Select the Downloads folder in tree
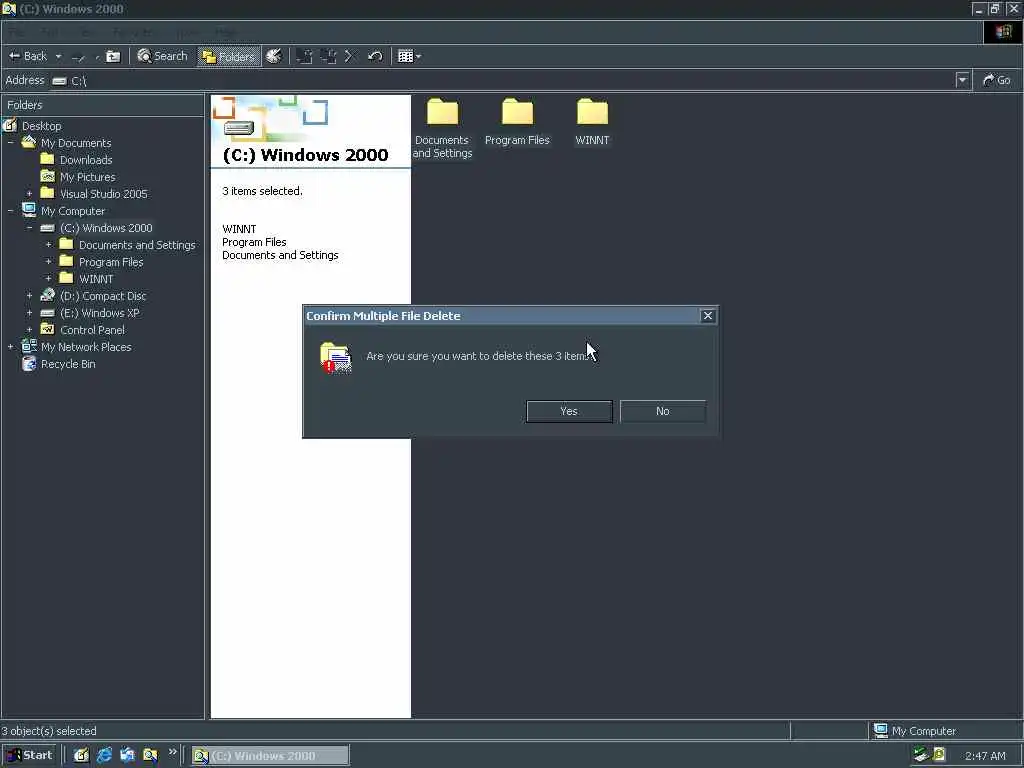The width and height of the screenshot is (1024, 768). point(86,160)
